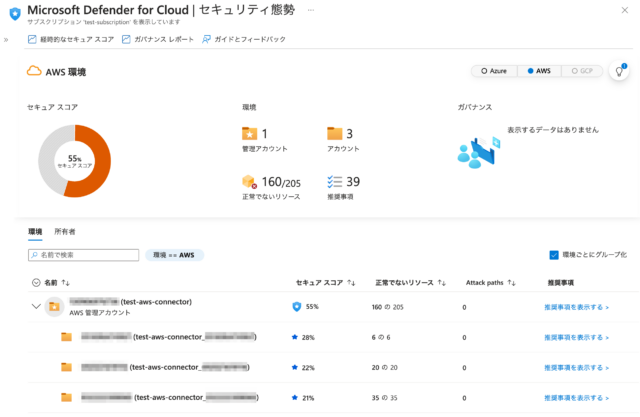Toggle 環境ごとにグループ化 checkbox
Screen dimensions: 640x417
click(x=554, y=255)
